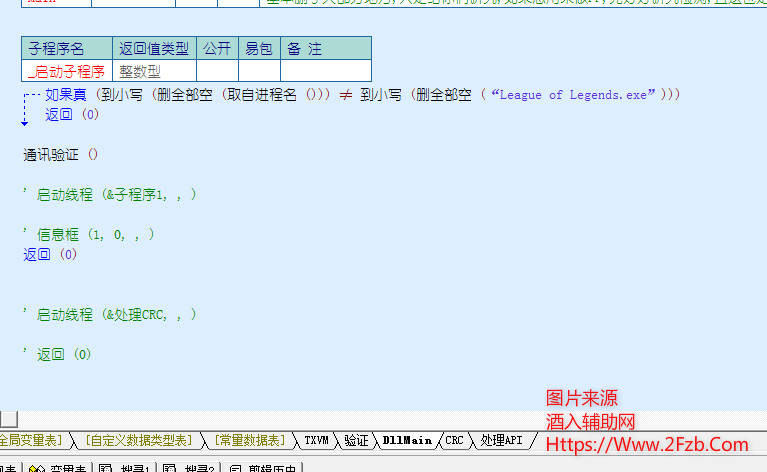Click the 取自进程名 () call
Viewport: 767px width, 472px height.
click(x=274, y=95)
